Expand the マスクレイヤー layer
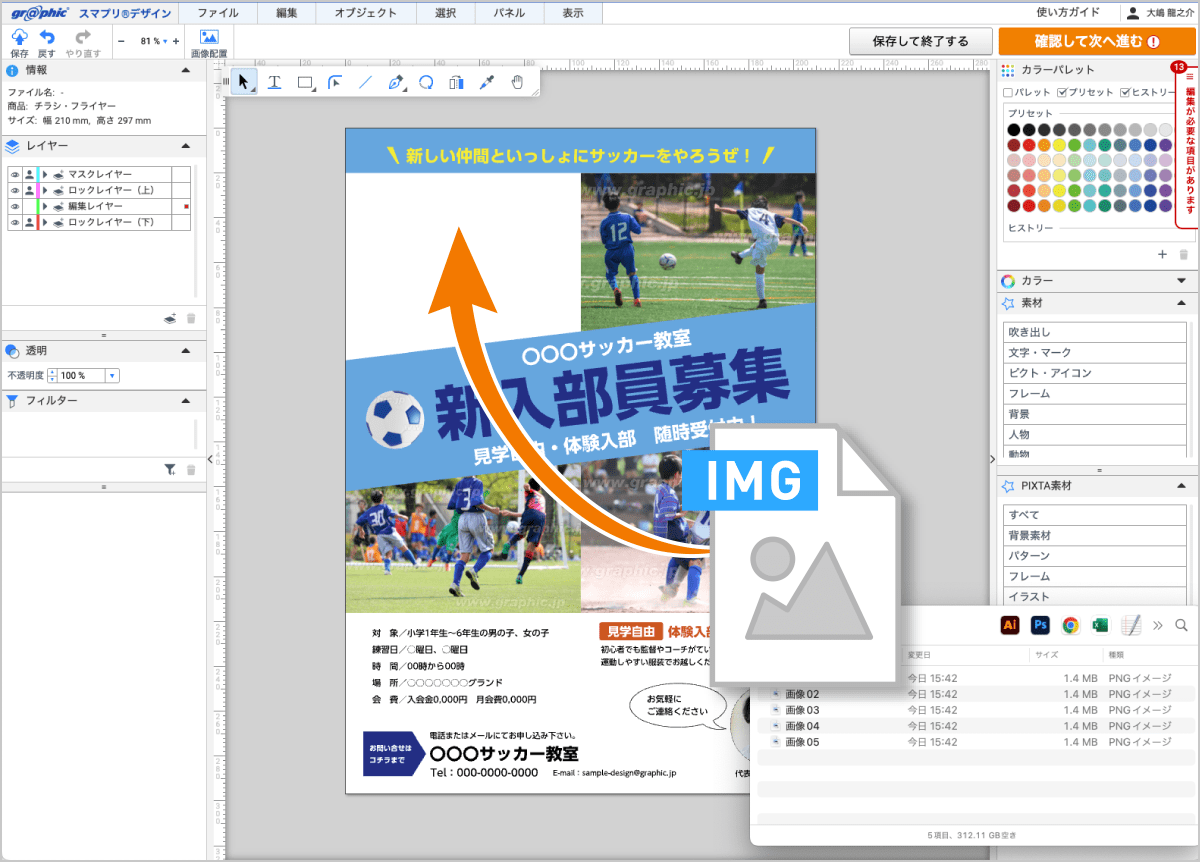Viewport: 1200px width, 862px height. point(45,175)
